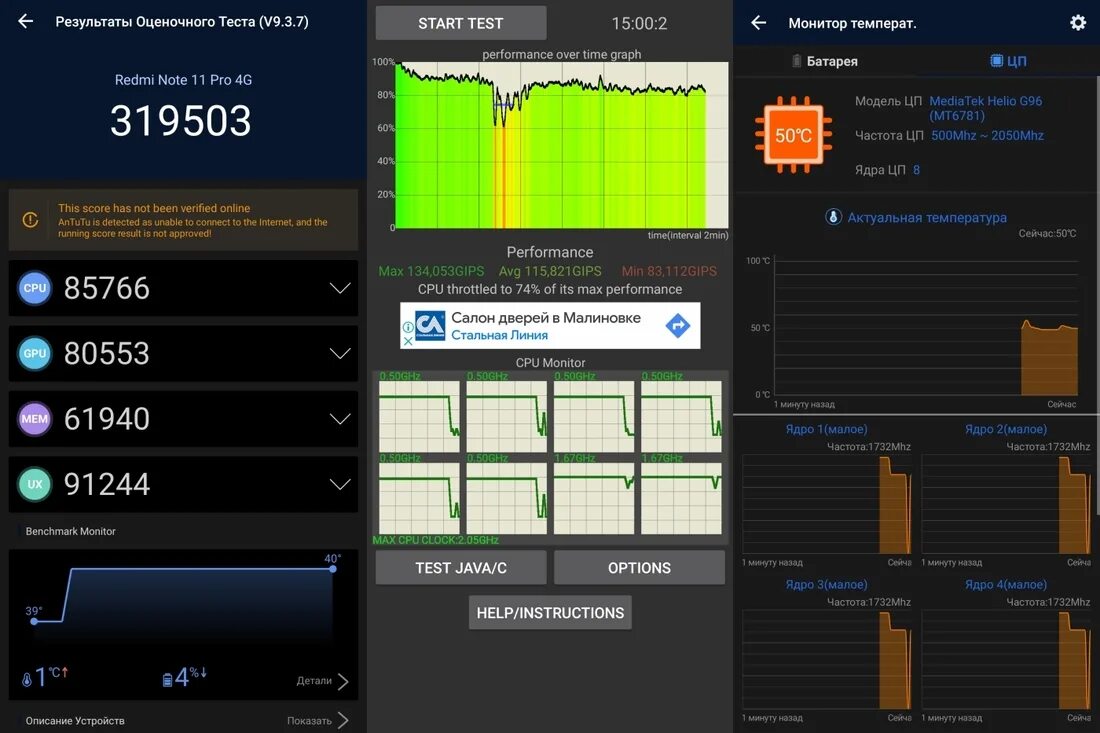
Task: Open settings via the gear icon
Action: (1078, 22)
